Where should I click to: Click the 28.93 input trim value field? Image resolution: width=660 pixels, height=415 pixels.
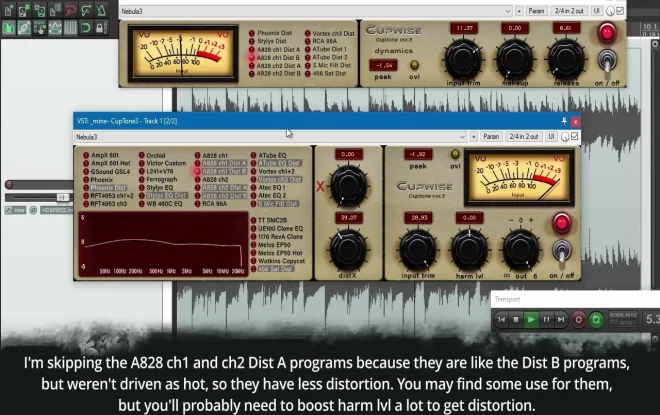(419, 218)
